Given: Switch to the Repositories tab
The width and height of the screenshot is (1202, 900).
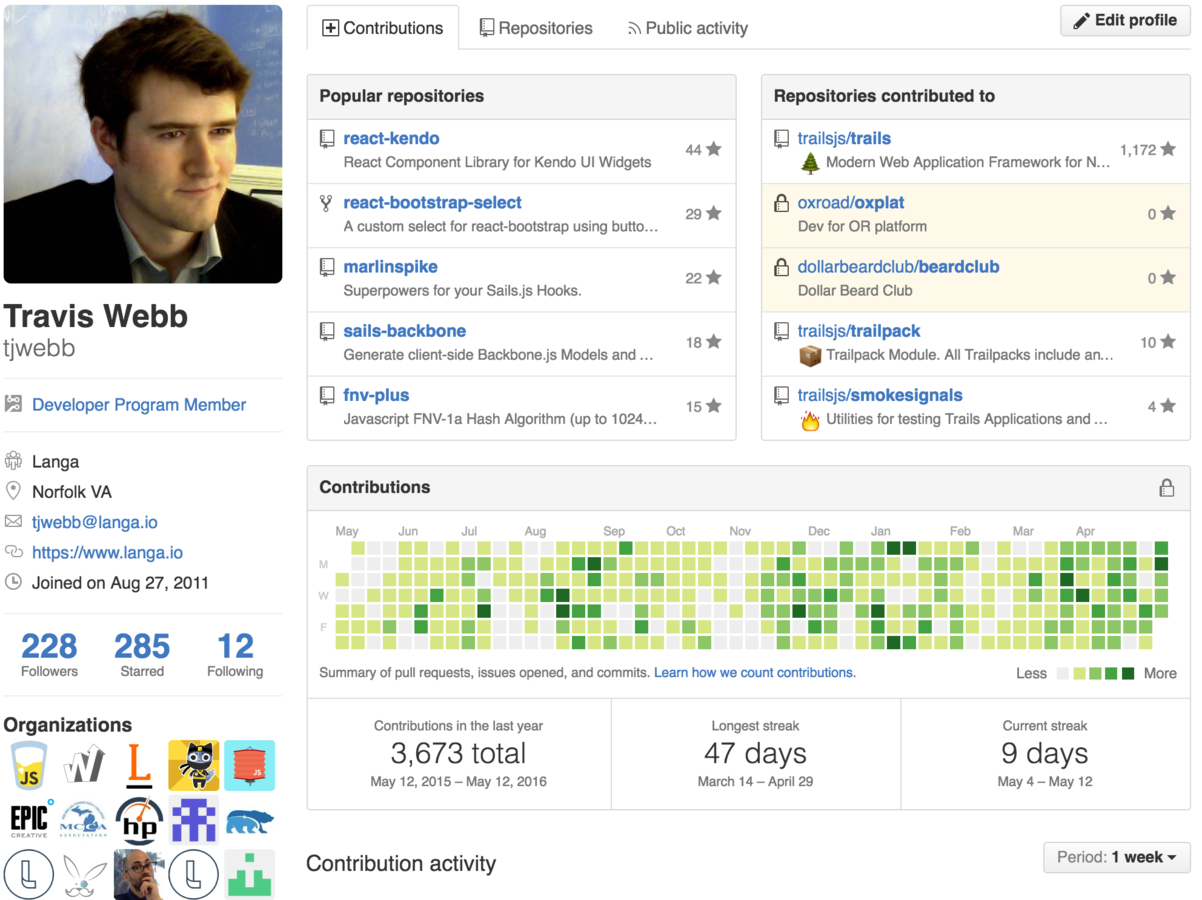Looking at the screenshot, I should pyautogui.click(x=535, y=28).
